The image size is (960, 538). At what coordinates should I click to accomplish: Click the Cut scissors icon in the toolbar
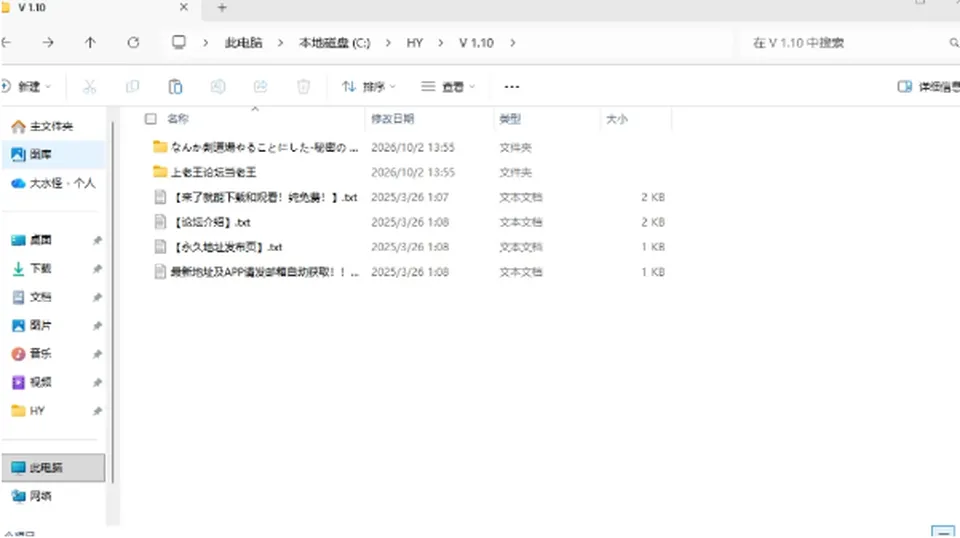click(x=89, y=87)
